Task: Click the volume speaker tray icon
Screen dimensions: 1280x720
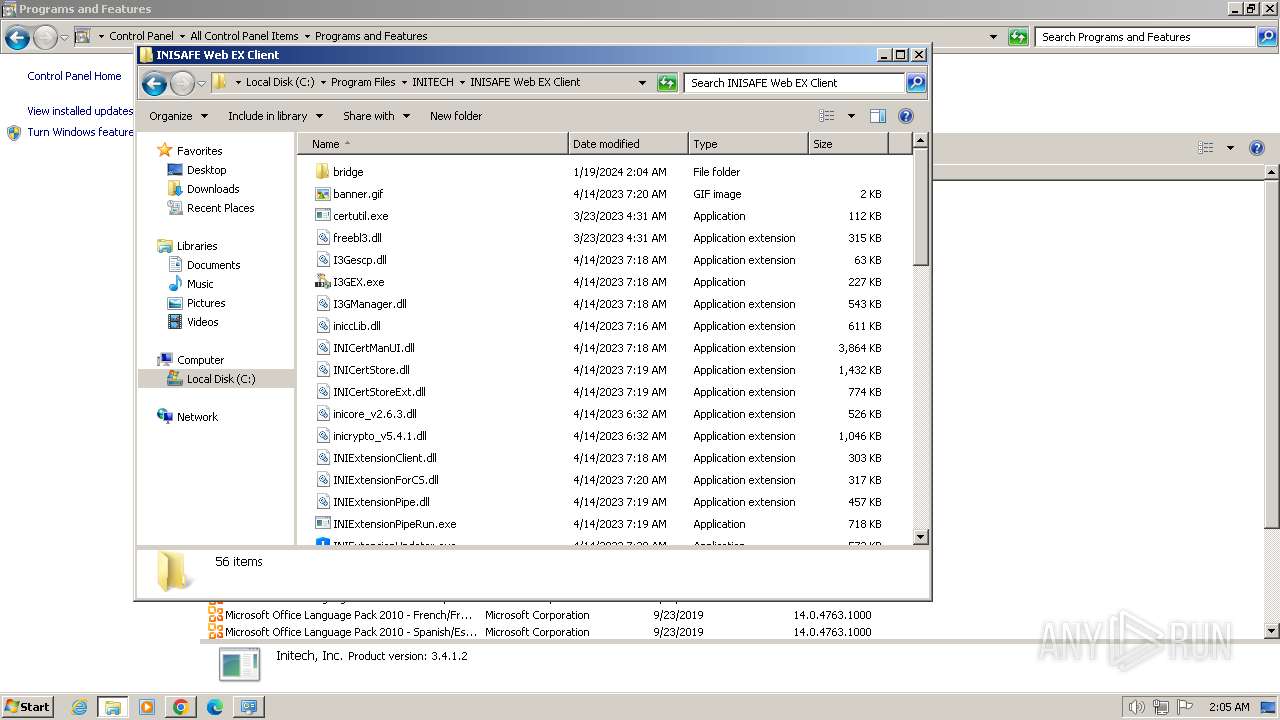Action: pyautogui.click(x=1137, y=707)
